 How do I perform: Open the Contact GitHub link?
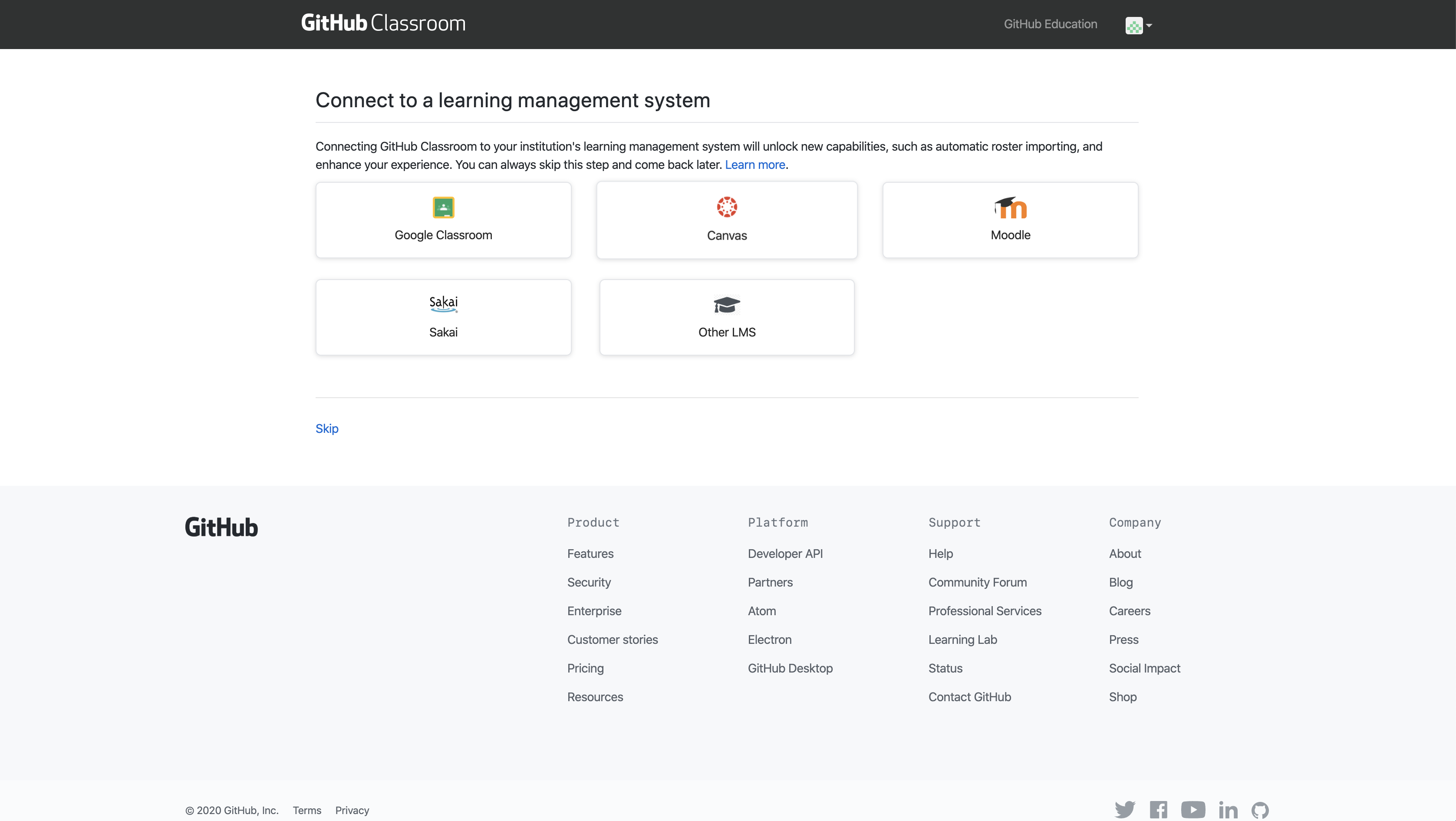point(970,696)
